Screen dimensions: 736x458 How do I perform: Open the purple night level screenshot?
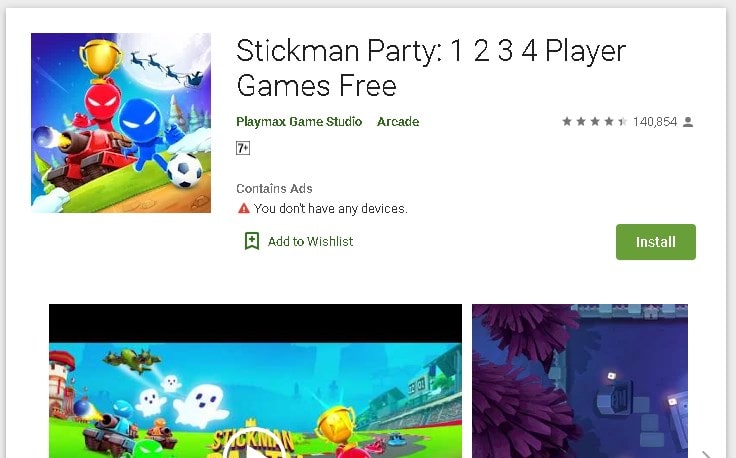pos(580,381)
